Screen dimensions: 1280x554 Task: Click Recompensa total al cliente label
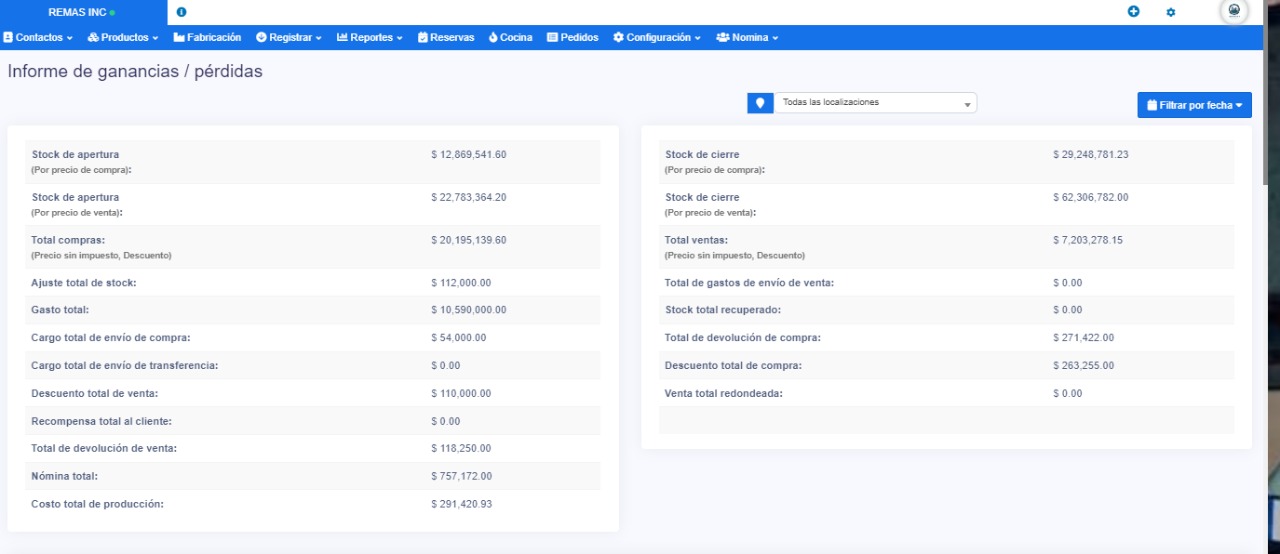[102, 421]
